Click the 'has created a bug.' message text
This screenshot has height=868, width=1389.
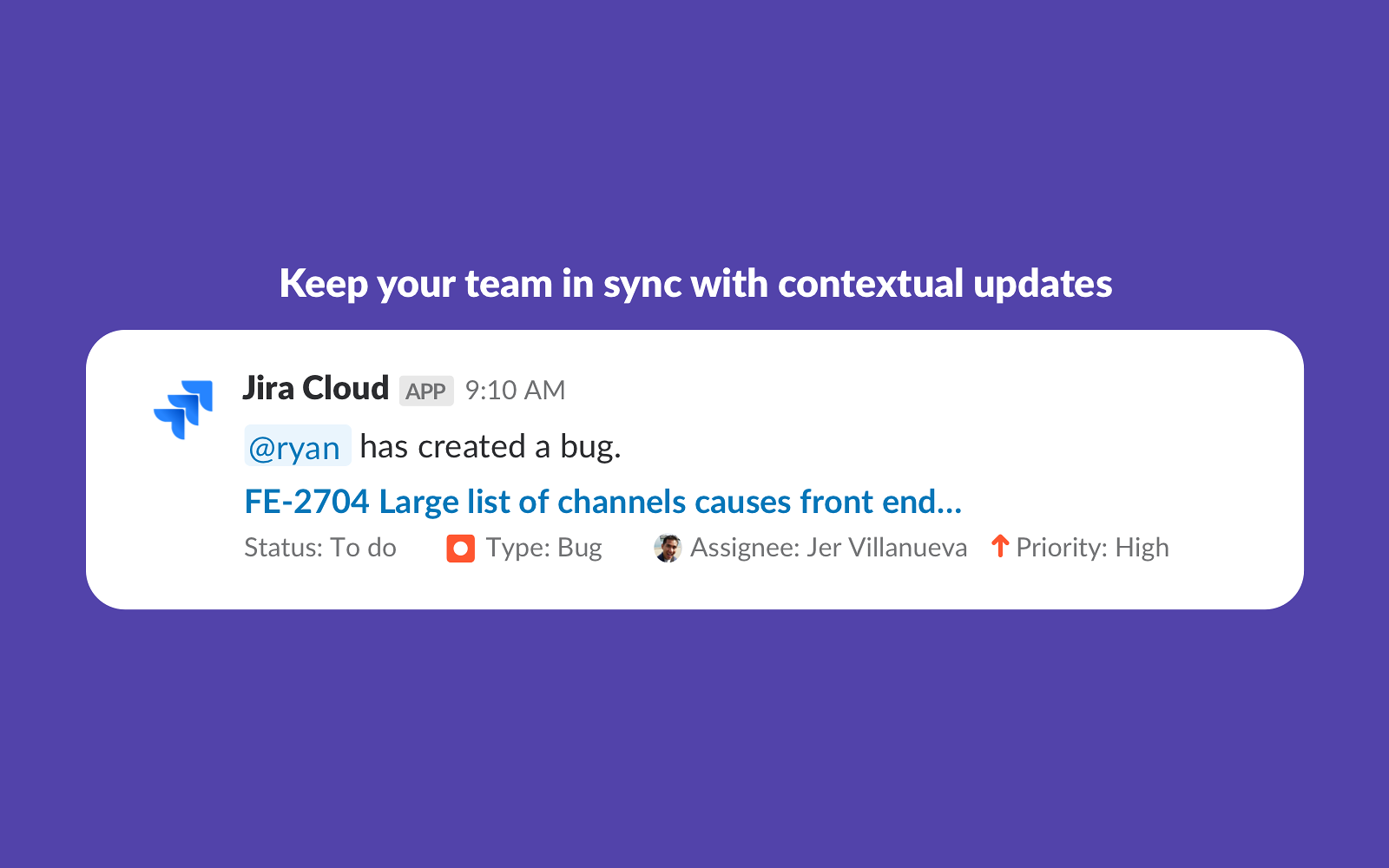pyautogui.click(x=490, y=447)
